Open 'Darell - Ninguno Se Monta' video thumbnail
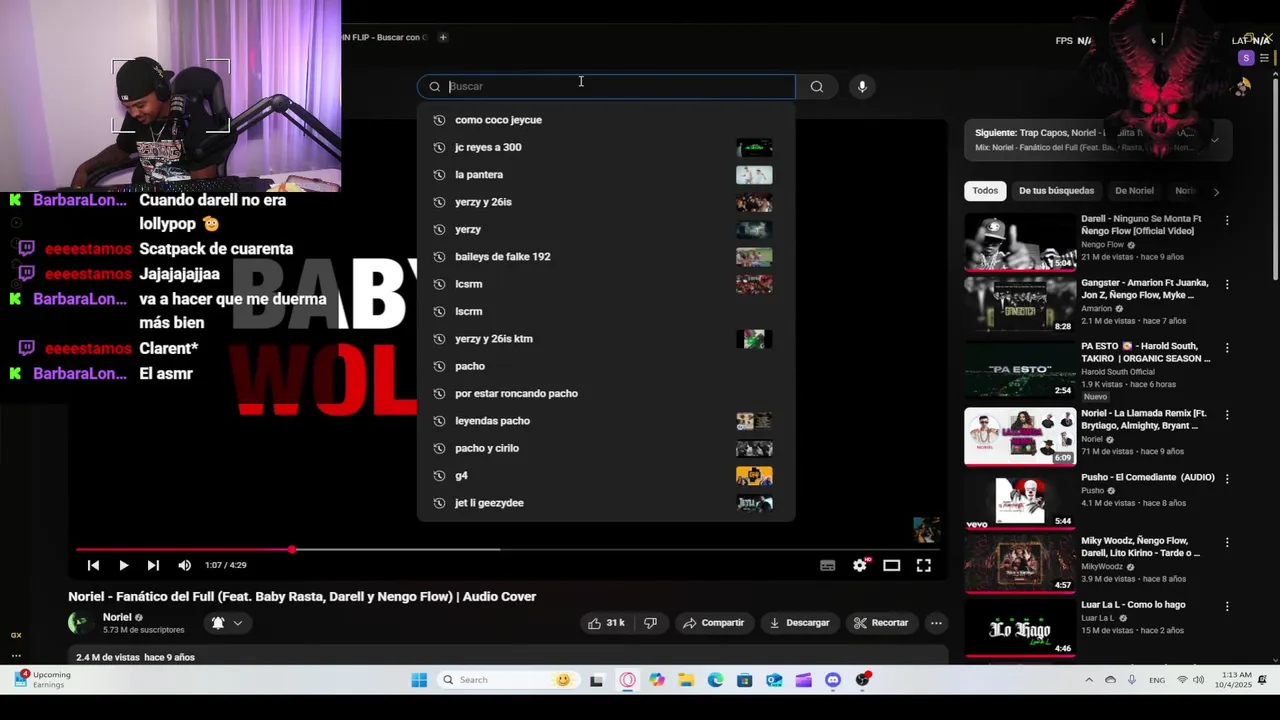 1020,242
